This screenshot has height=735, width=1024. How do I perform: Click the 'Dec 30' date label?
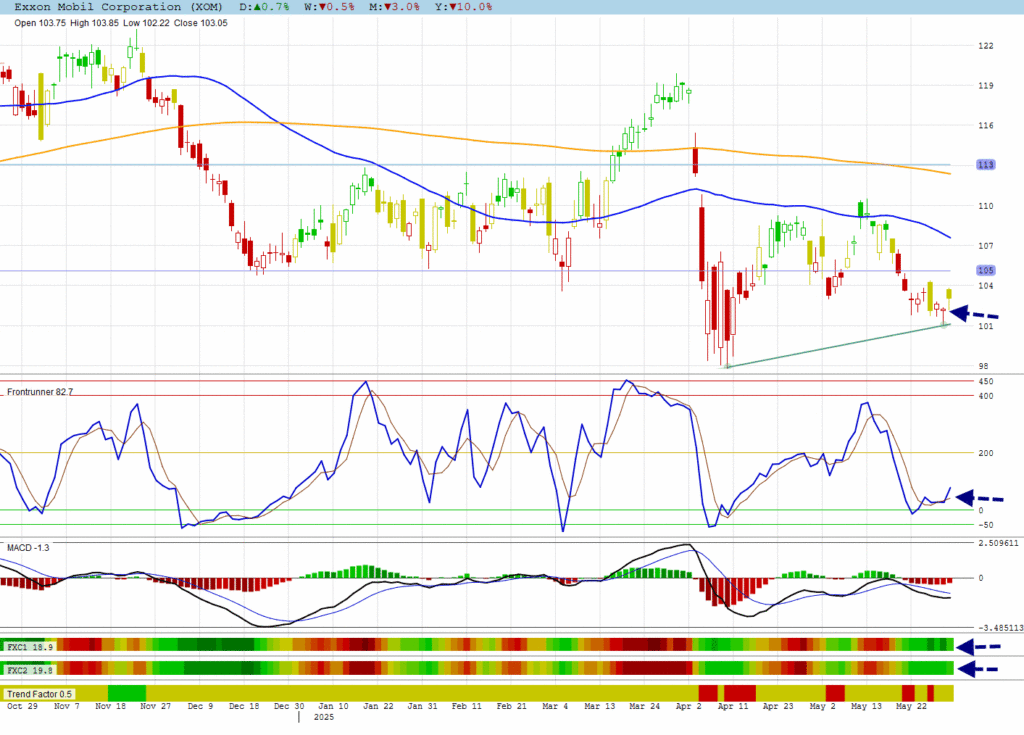pos(289,706)
